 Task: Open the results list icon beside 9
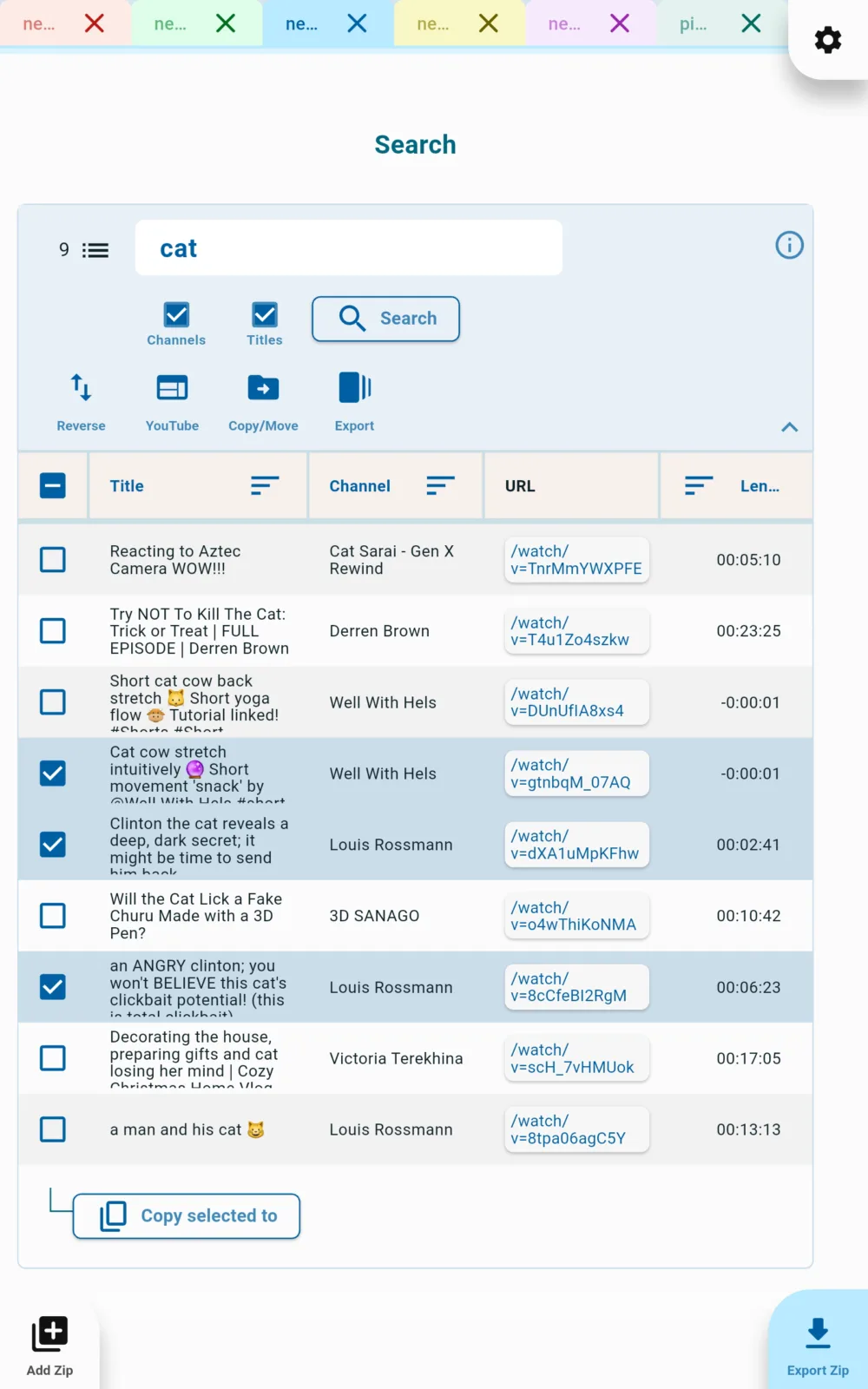pos(95,250)
